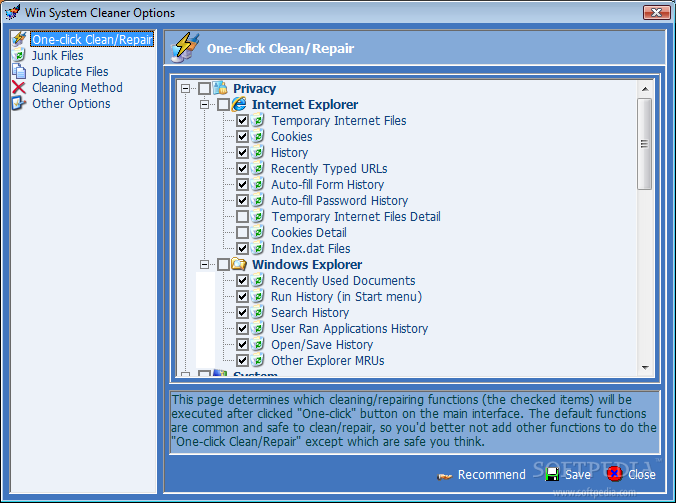The width and height of the screenshot is (676, 503).
Task: Click the Duplicate Files pages icon
Action: [x=19, y=71]
